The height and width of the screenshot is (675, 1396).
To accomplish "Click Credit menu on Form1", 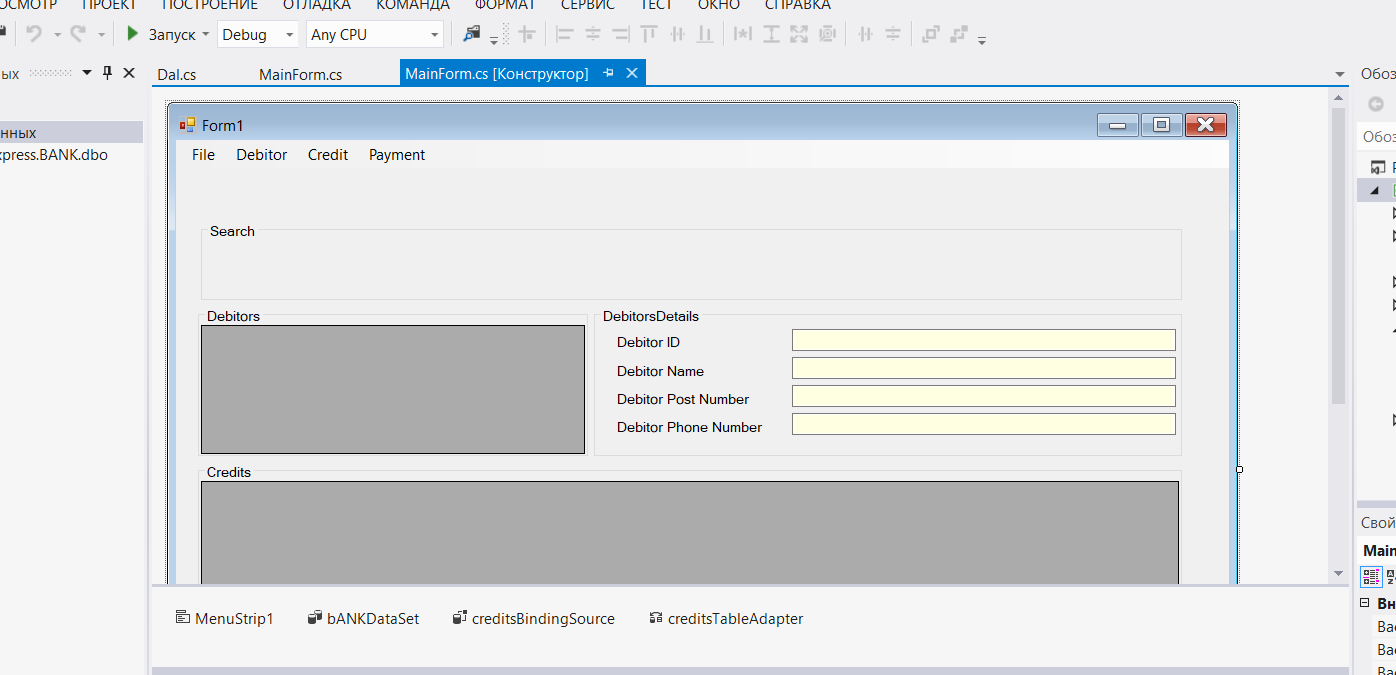I will click(328, 155).
